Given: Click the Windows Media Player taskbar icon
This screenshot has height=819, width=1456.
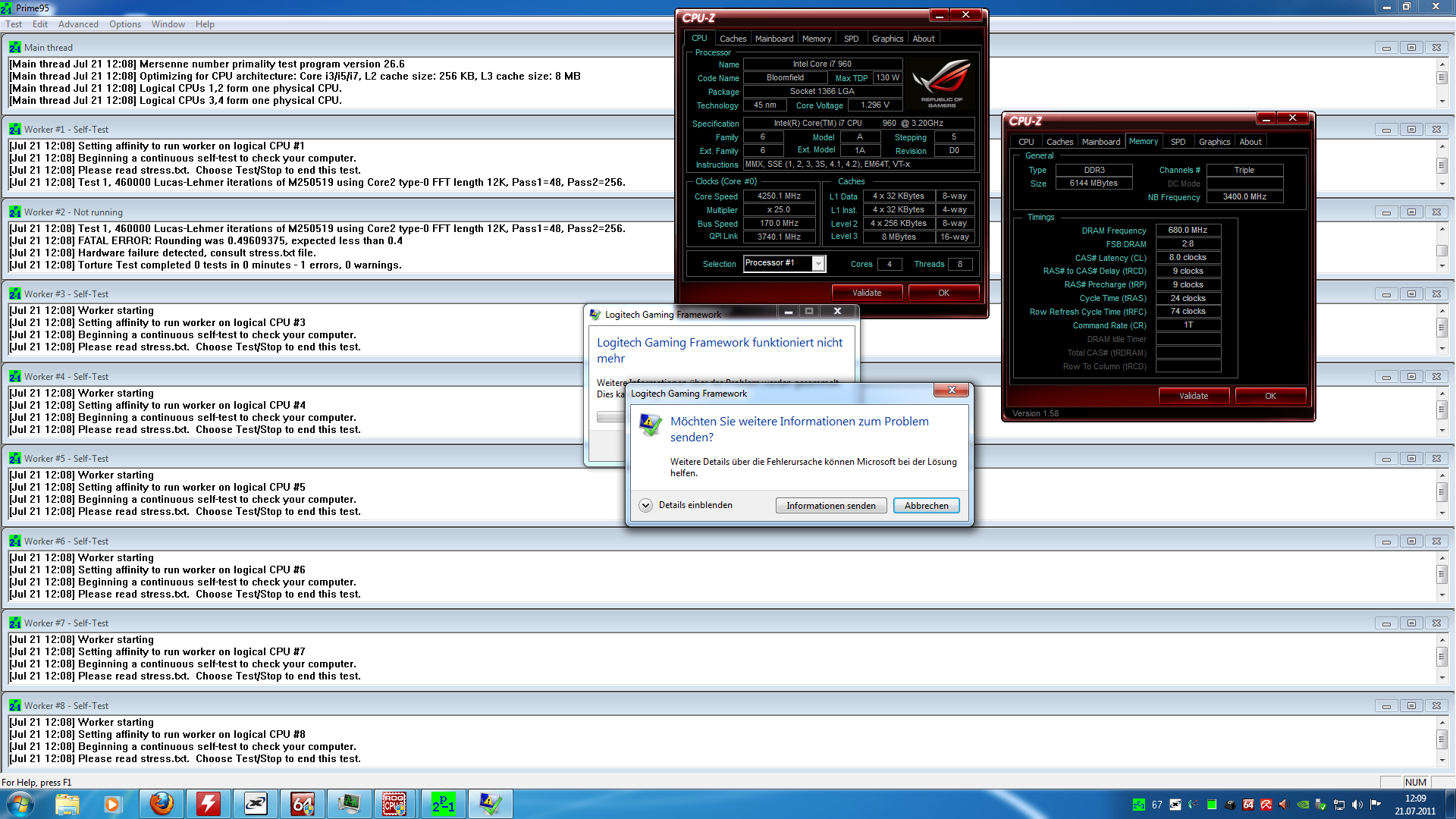Looking at the screenshot, I should [x=113, y=804].
